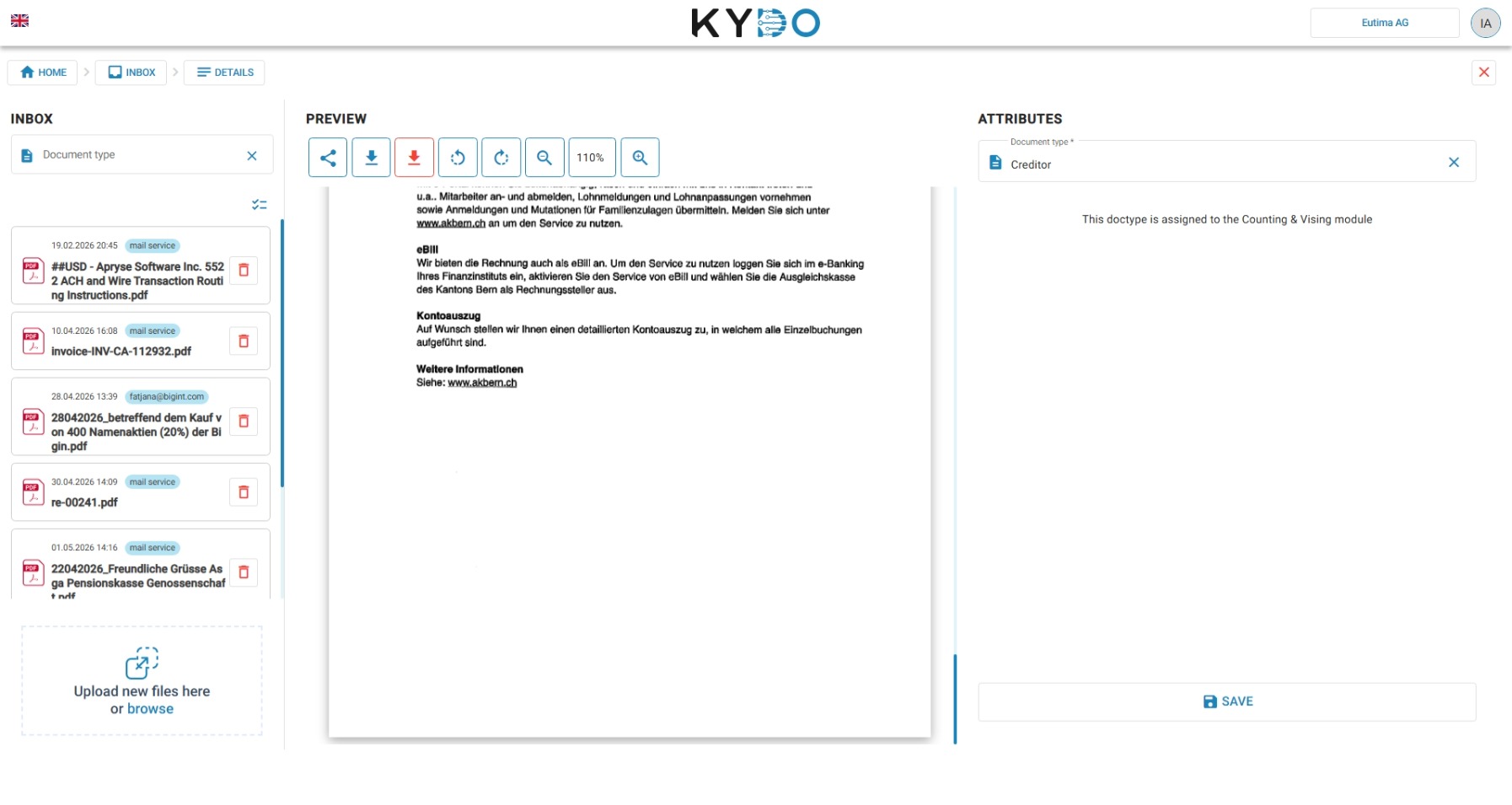The width and height of the screenshot is (1512, 805).
Task: Click the red download button
Action: 414,158
